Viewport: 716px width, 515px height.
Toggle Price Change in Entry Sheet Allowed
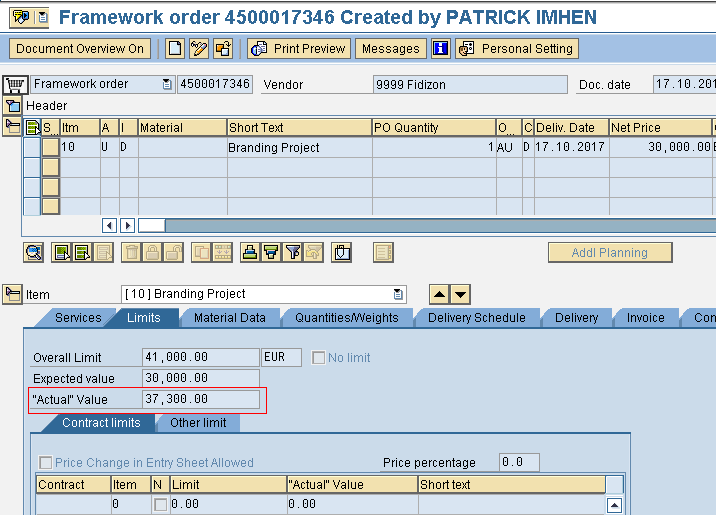click(x=46, y=462)
